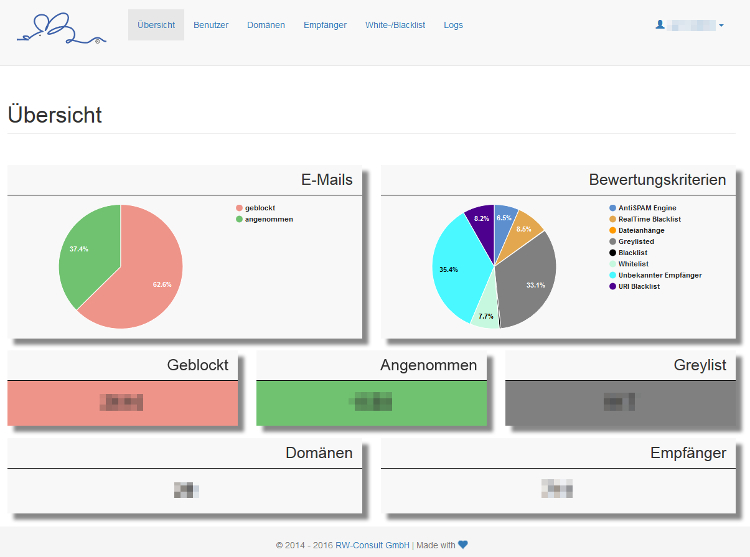Open White-/Blacklist settings
The image size is (750, 557).
(395, 25)
